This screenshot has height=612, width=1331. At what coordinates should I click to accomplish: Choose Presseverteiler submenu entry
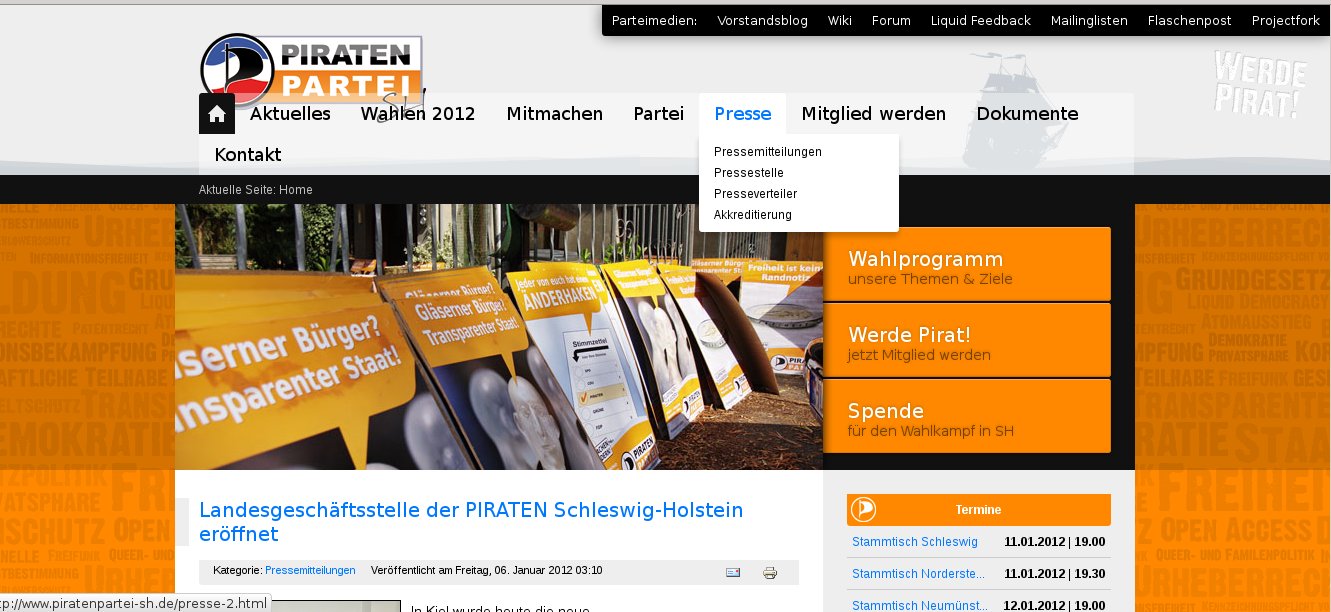755,194
